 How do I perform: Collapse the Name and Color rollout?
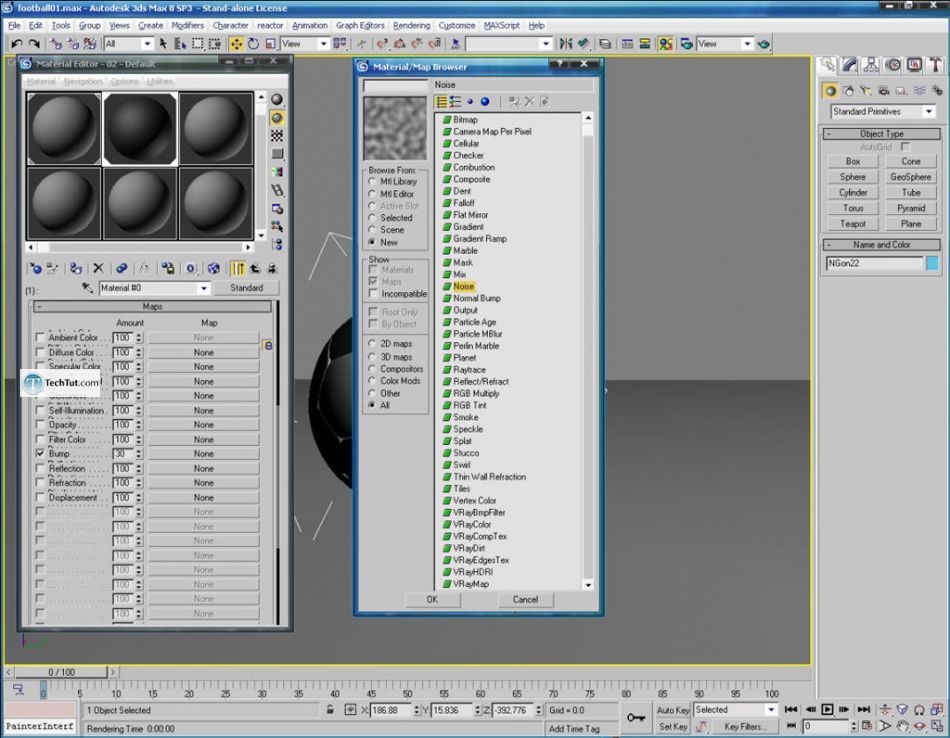pos(882,245)
